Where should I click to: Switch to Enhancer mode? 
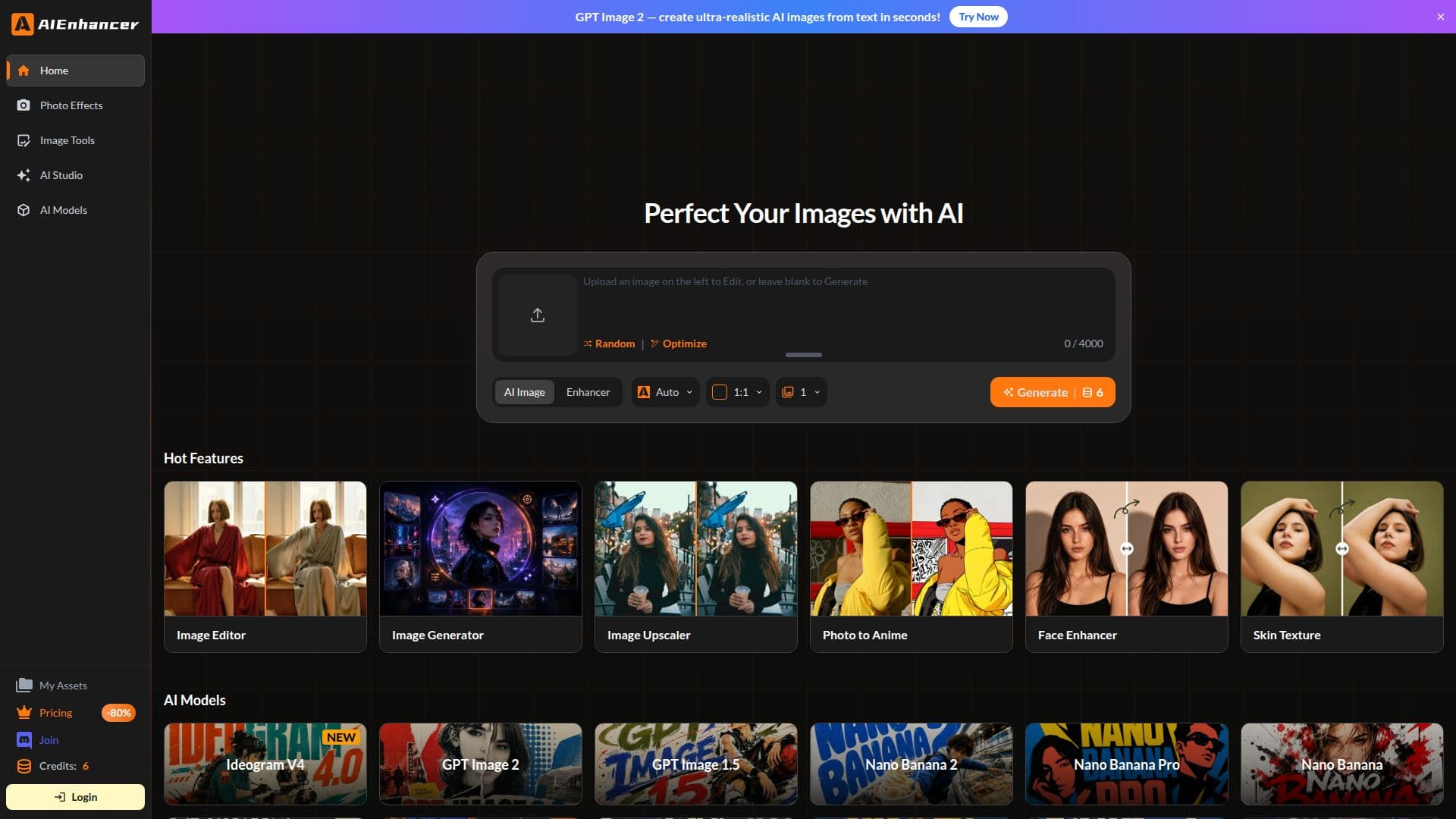click(588, 392)
